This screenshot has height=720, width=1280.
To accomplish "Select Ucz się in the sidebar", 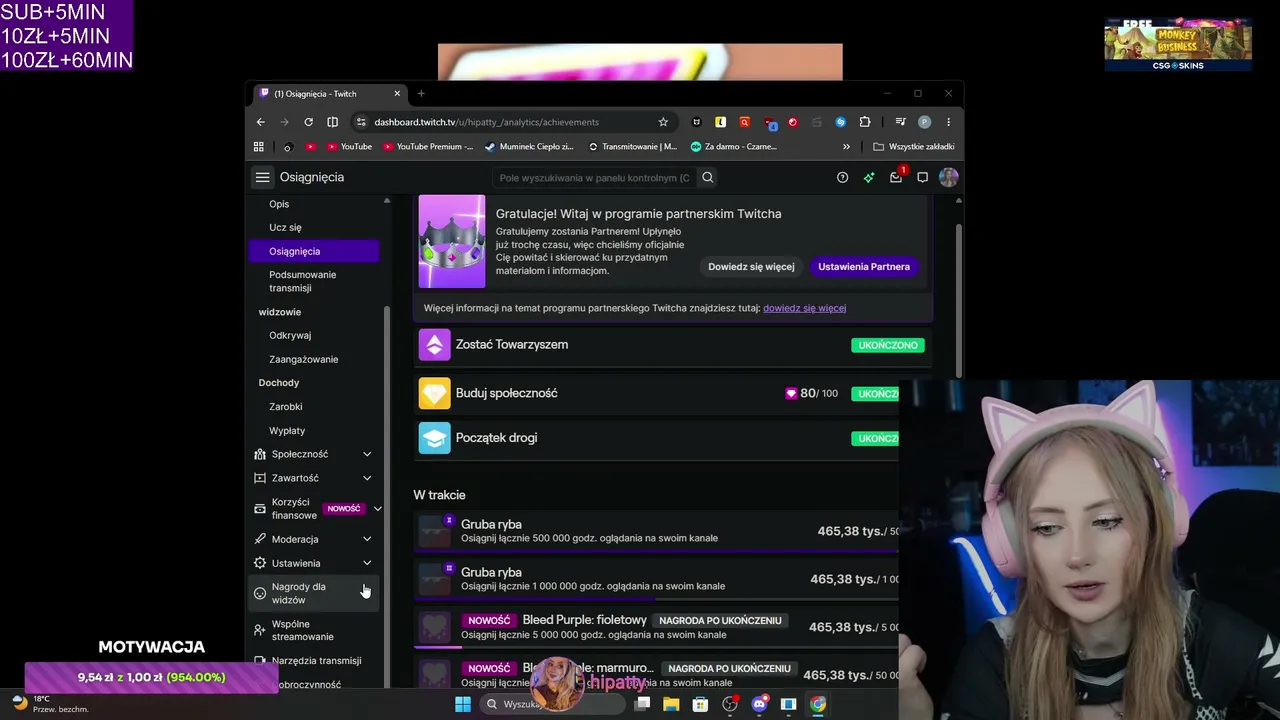I will coord(285,227).
